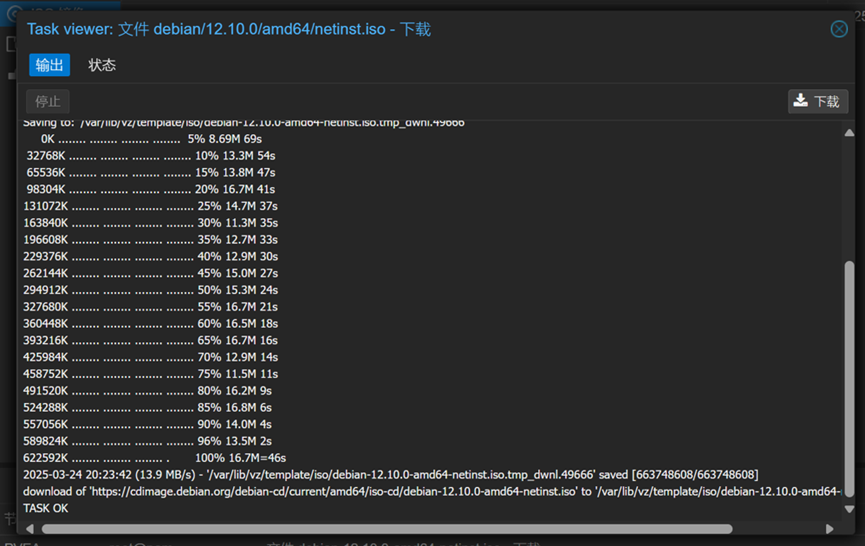Click the log line starting with 2025-03-24 20:23:42
The image size is (865, 546).
pos(391,474)
